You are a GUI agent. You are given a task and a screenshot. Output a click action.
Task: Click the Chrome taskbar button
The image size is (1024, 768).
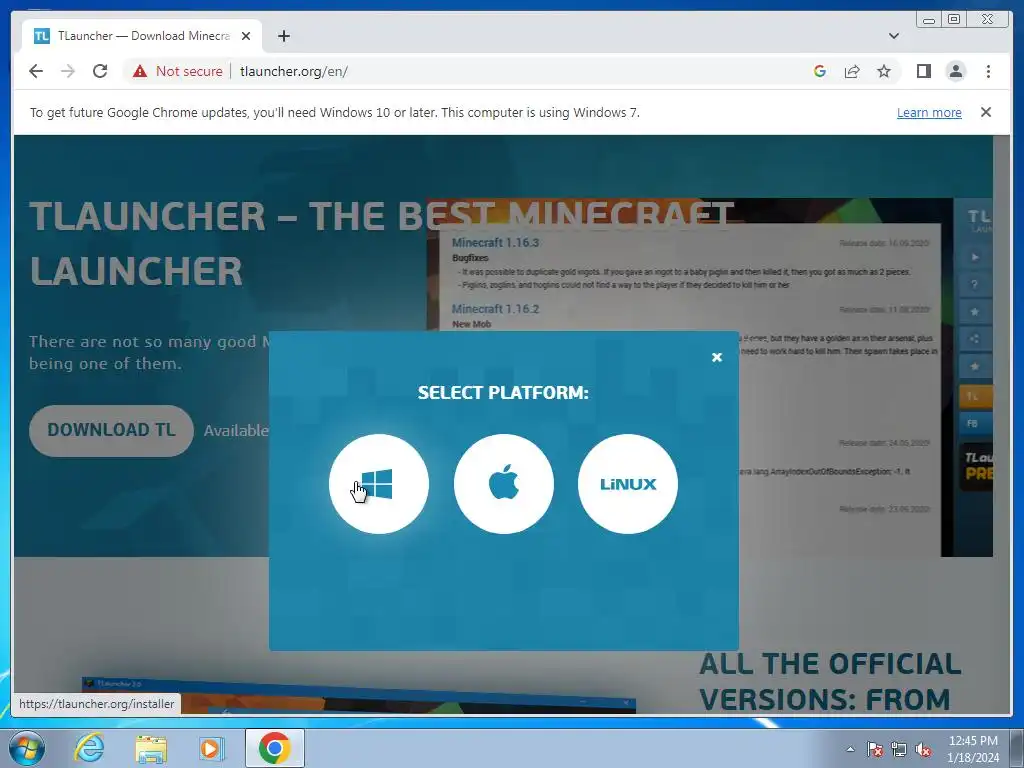point(274,748)
